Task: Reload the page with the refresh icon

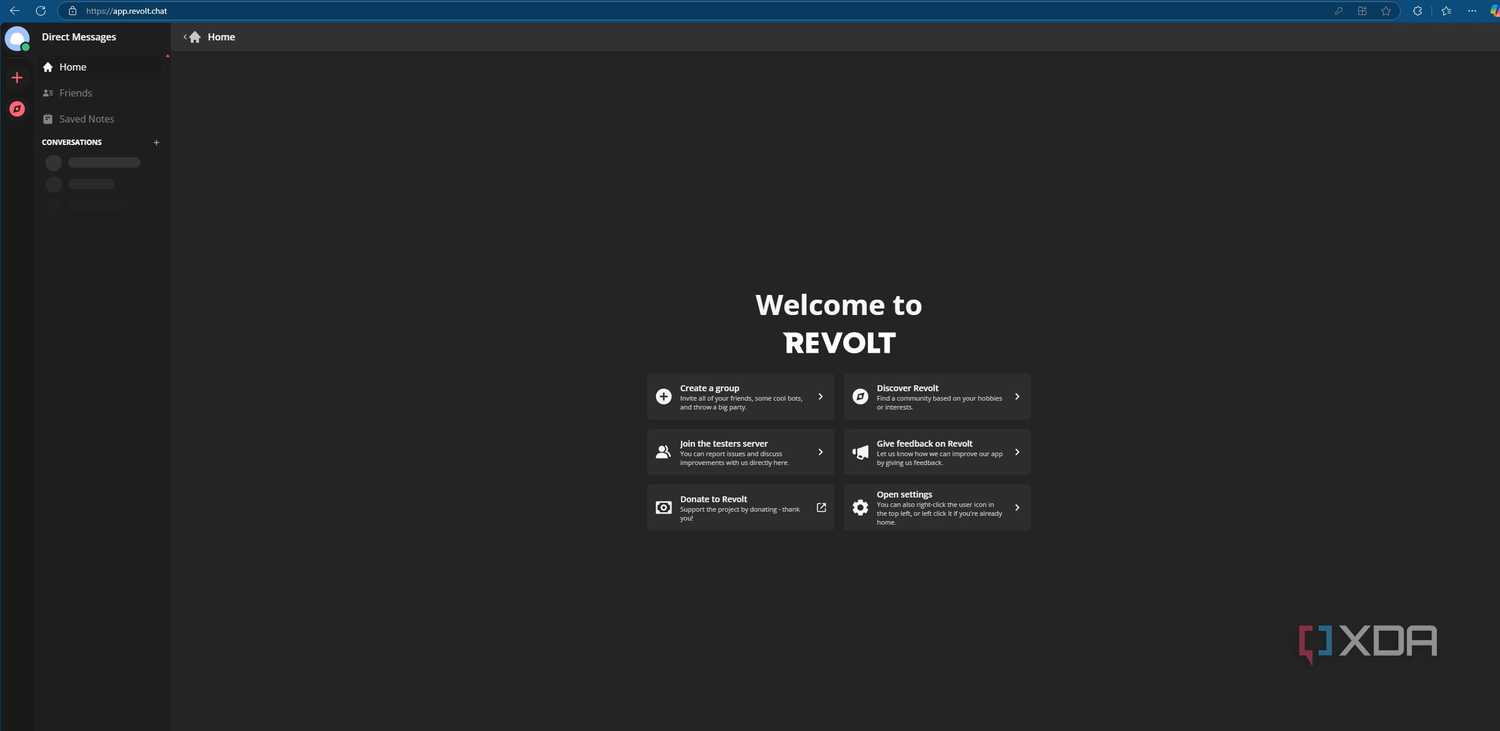Action: [x=40, y=11]
